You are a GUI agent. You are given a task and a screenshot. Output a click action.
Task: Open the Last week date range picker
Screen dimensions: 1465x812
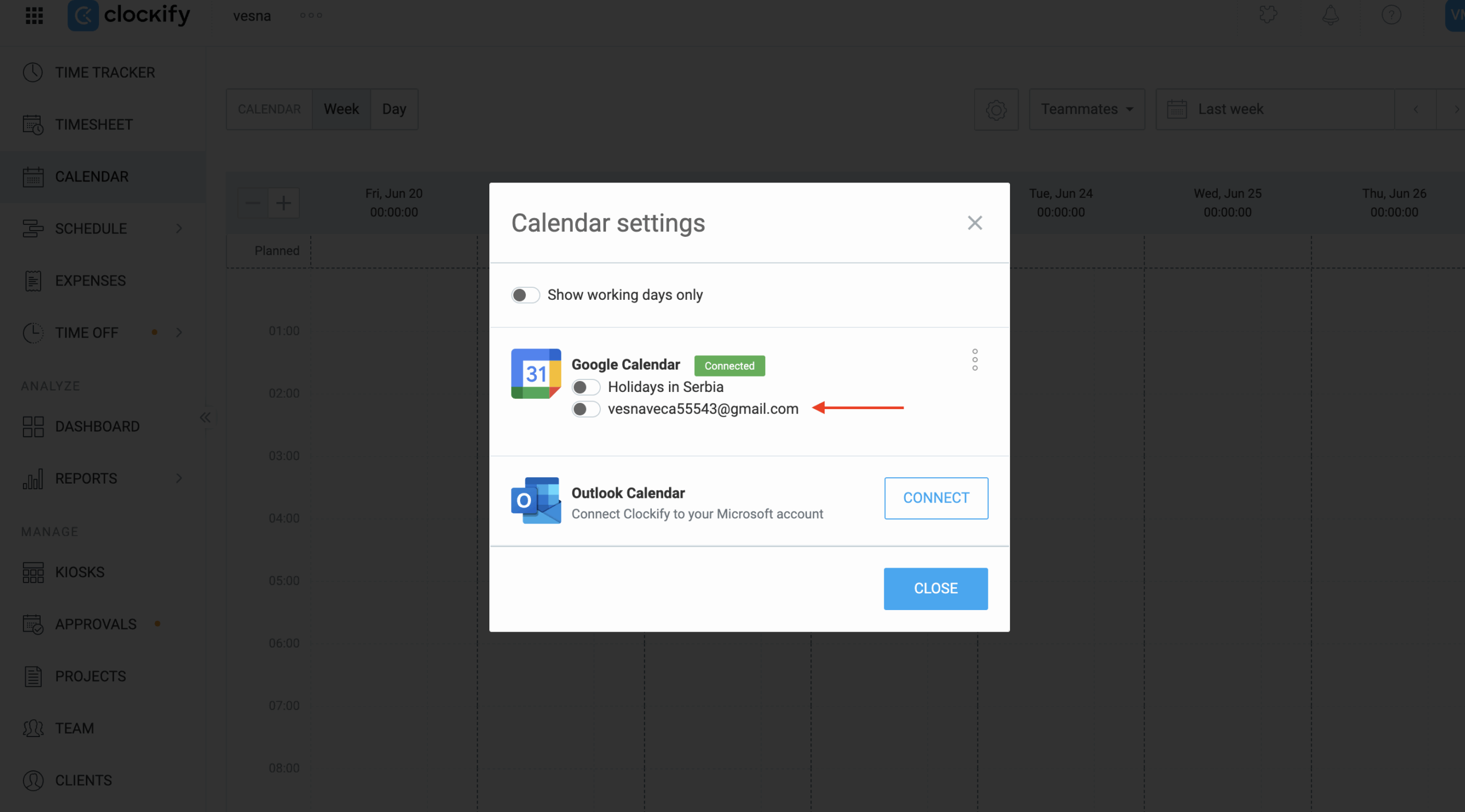click(x=1275, y=109)
